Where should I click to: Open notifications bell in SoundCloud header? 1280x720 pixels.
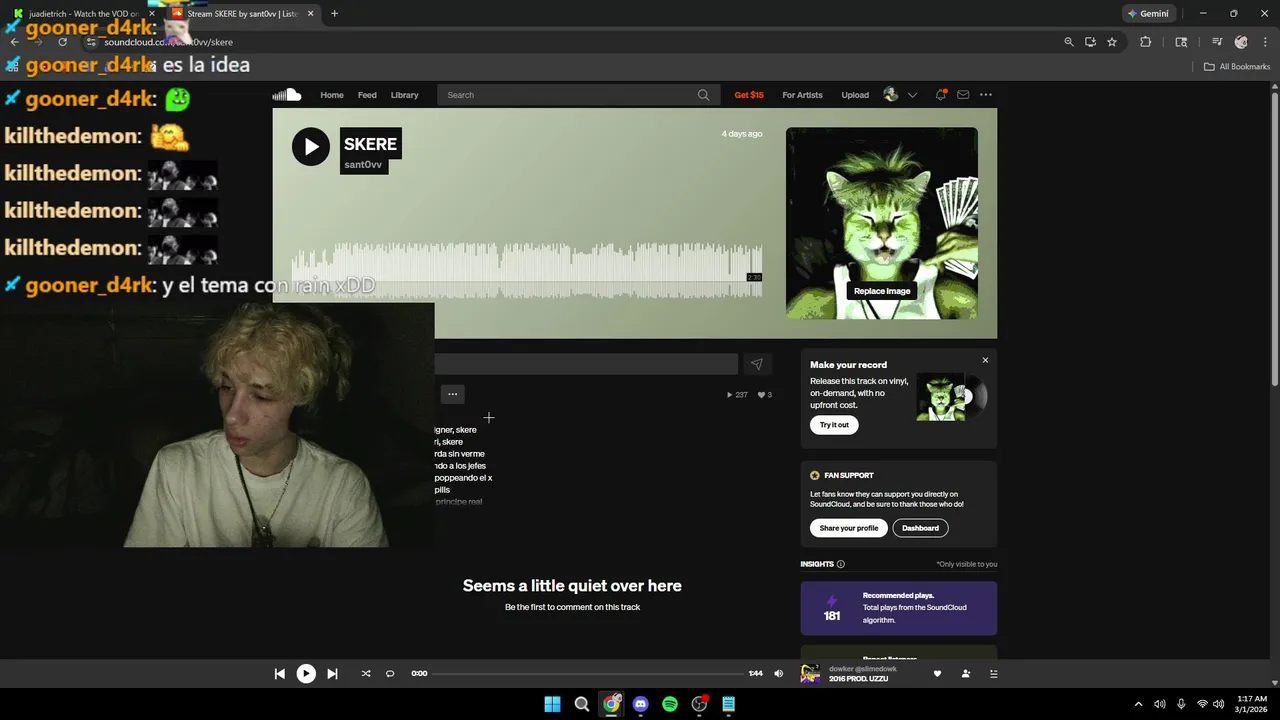(941, 95)
